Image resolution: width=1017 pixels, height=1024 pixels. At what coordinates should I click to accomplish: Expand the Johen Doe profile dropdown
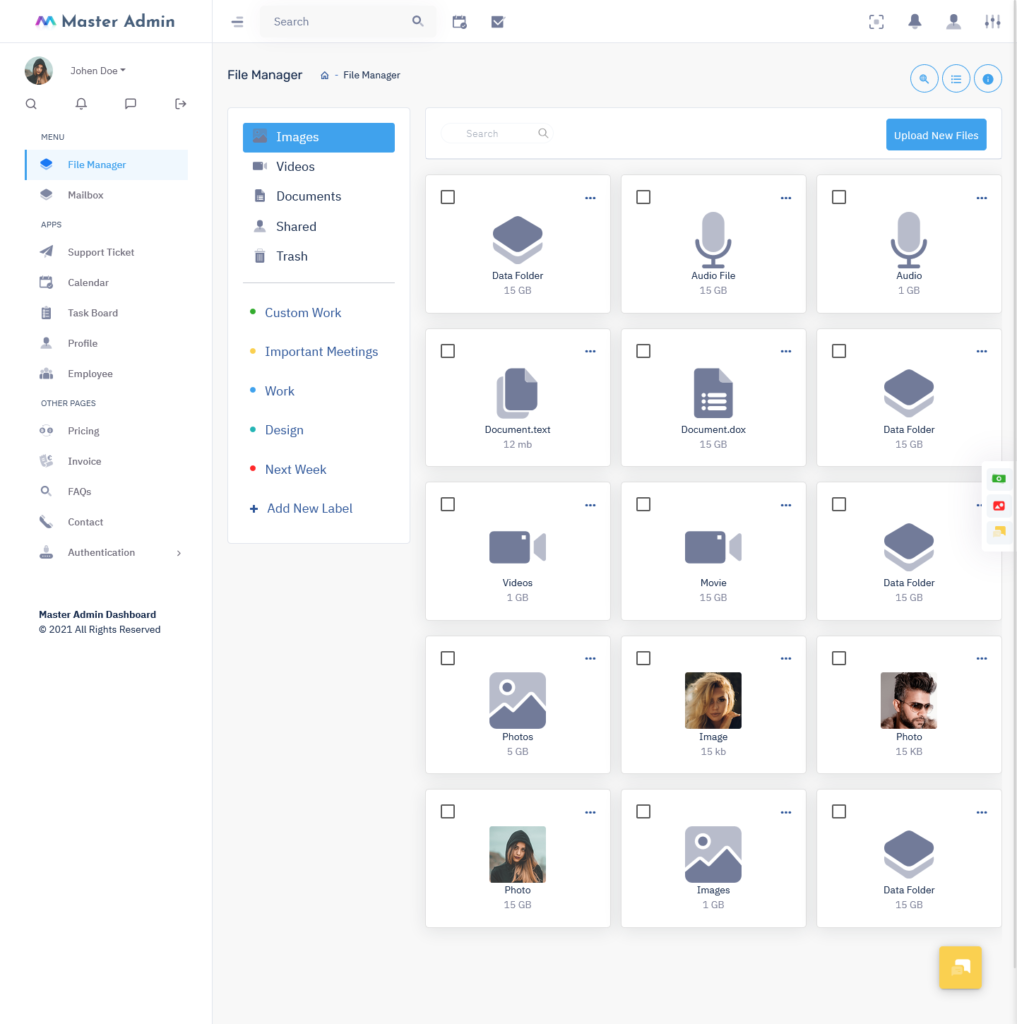click(97, 70)
